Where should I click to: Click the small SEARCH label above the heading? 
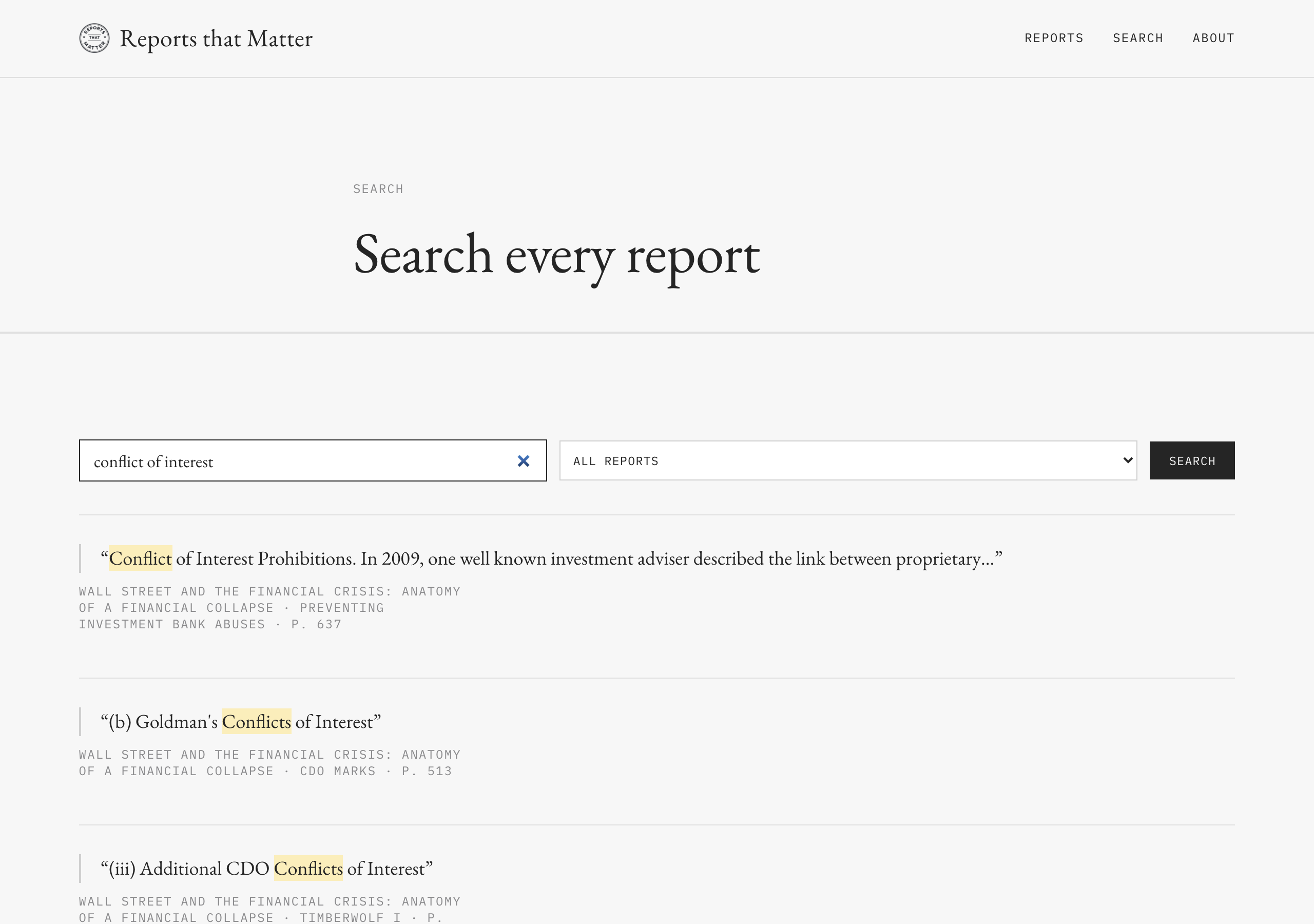tap(378, 189)
